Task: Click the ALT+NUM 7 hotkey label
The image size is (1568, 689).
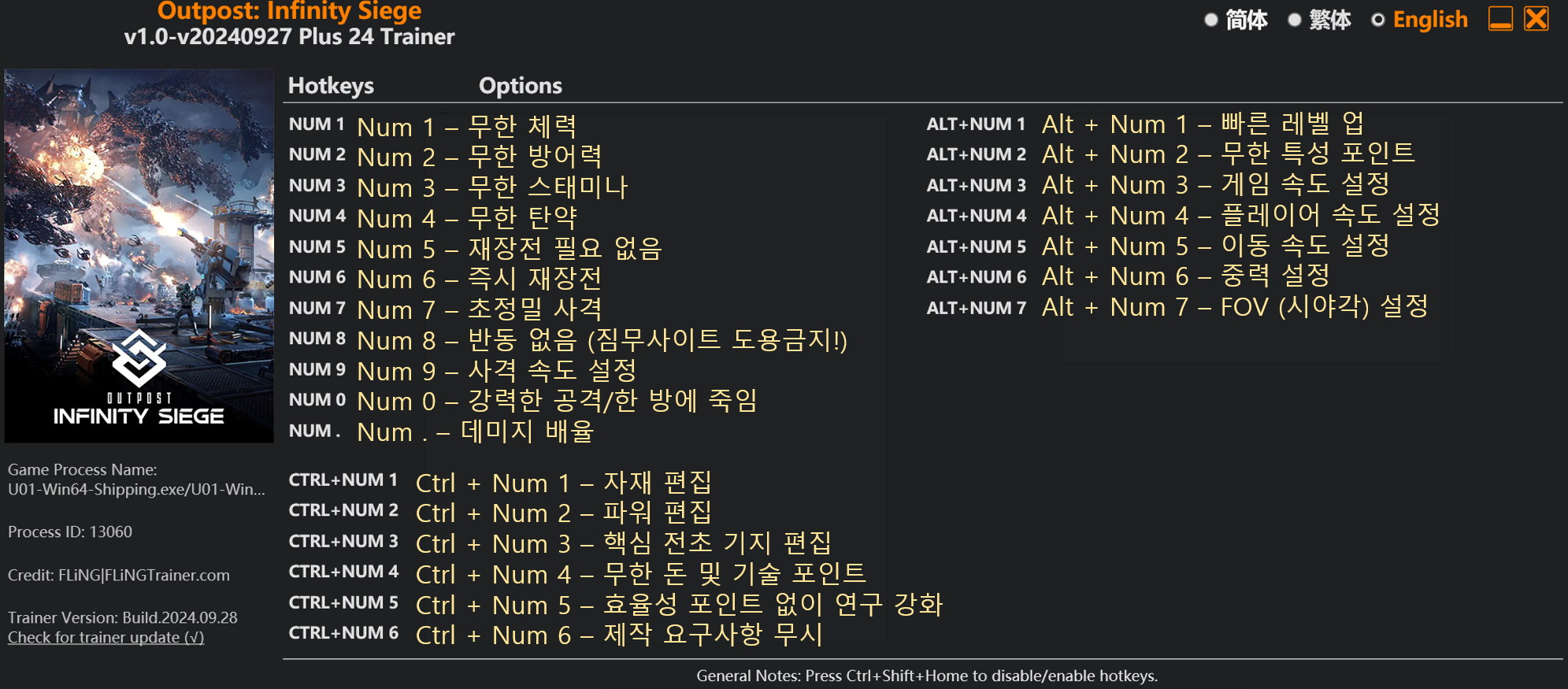Action: pyautogui.click(x=976, y=309)
